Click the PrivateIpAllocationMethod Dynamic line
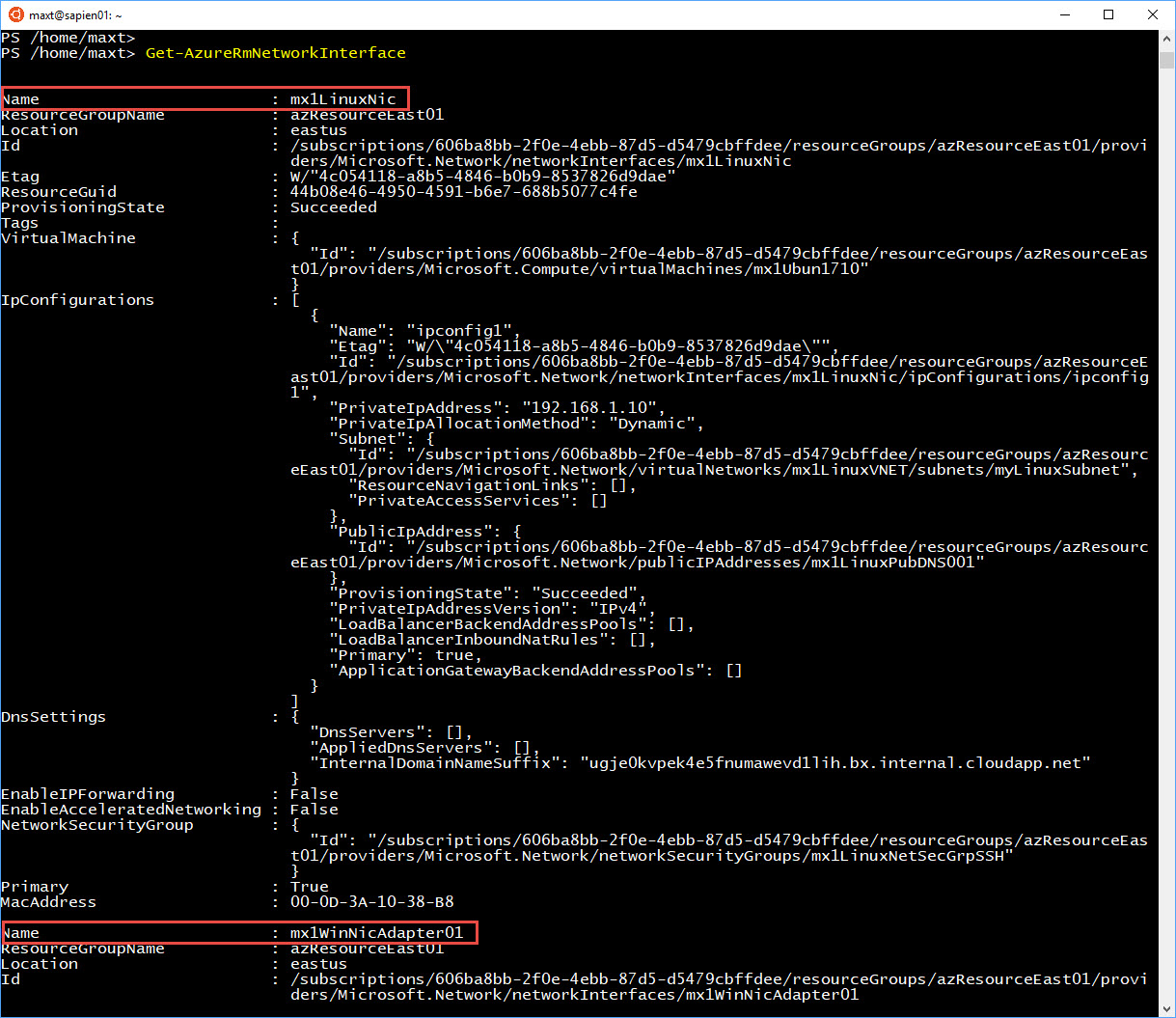Viewport: 1176px width, 1018px height. pos(516,424)
